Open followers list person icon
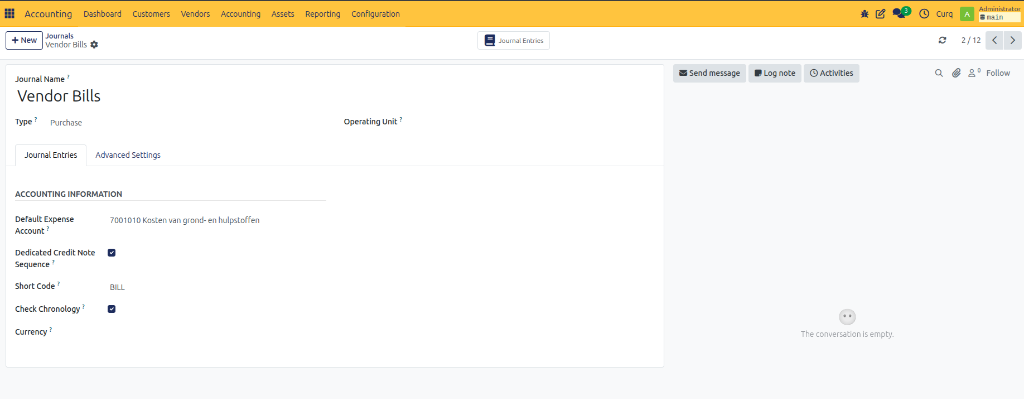The height and width of the screenshot is (399, 1024). [974, 73]
